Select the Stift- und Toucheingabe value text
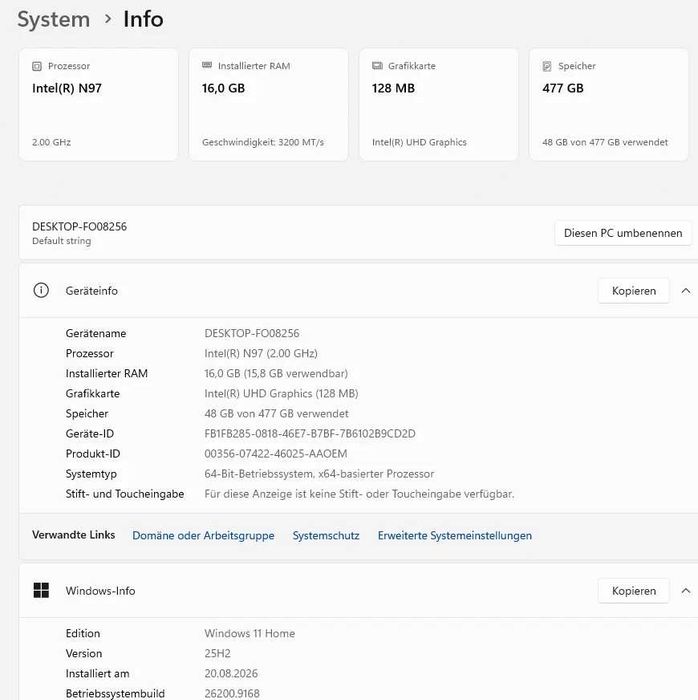This screenshot has width=698, height=700. (x=359, y=494)
